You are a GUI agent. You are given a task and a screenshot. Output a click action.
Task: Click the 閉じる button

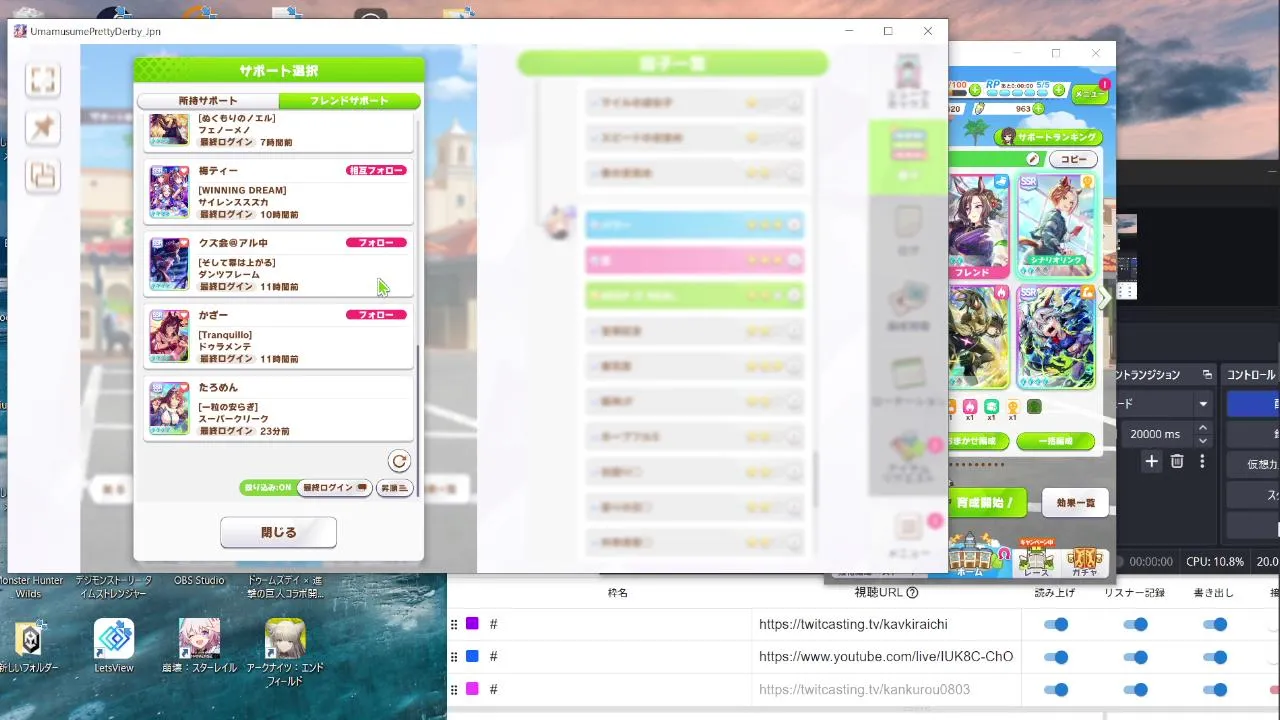pos(278,533)
